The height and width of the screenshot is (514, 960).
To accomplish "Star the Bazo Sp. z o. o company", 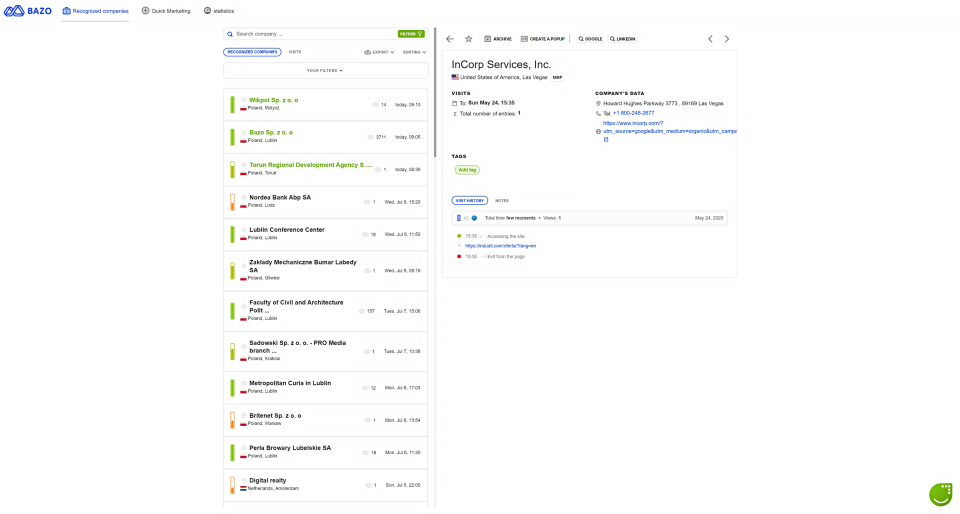I will point(244,132).
